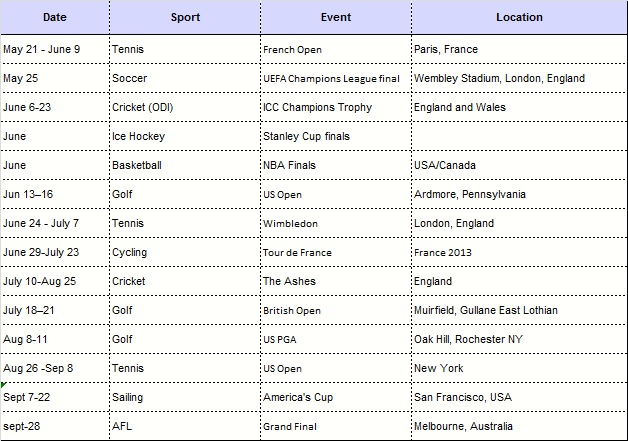Click the Tour de France cell

click(x=336, y=252)
